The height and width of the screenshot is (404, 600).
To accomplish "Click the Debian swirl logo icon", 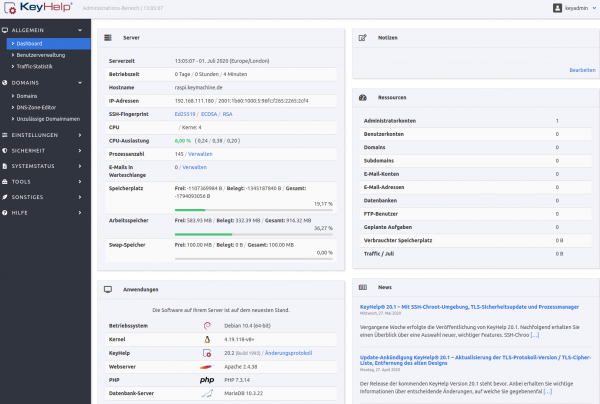I will (207, 326).
